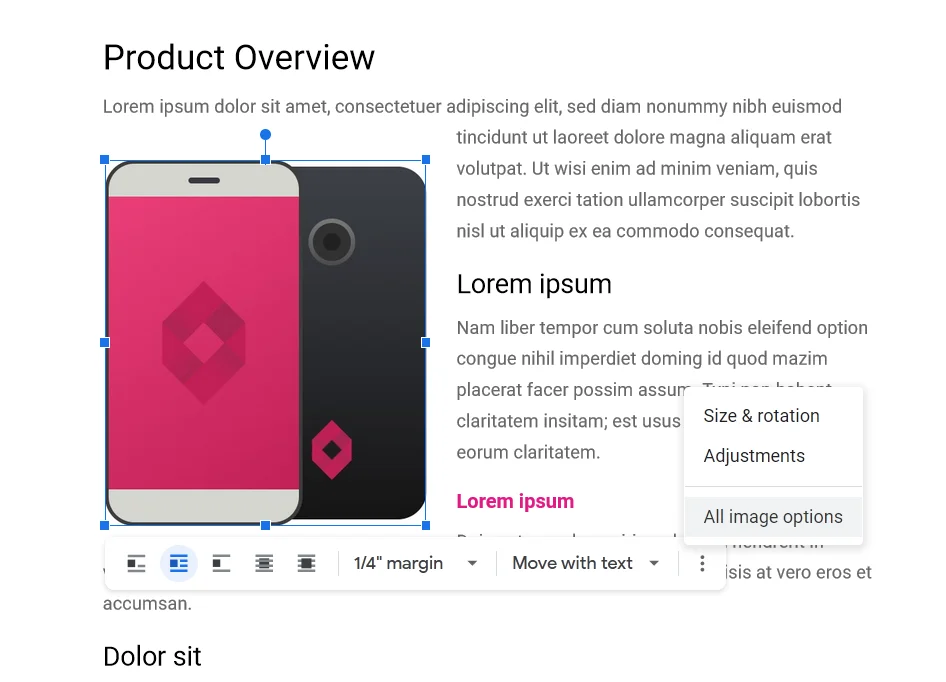
Task: Select All image options
Action: [x=773, y=517]
